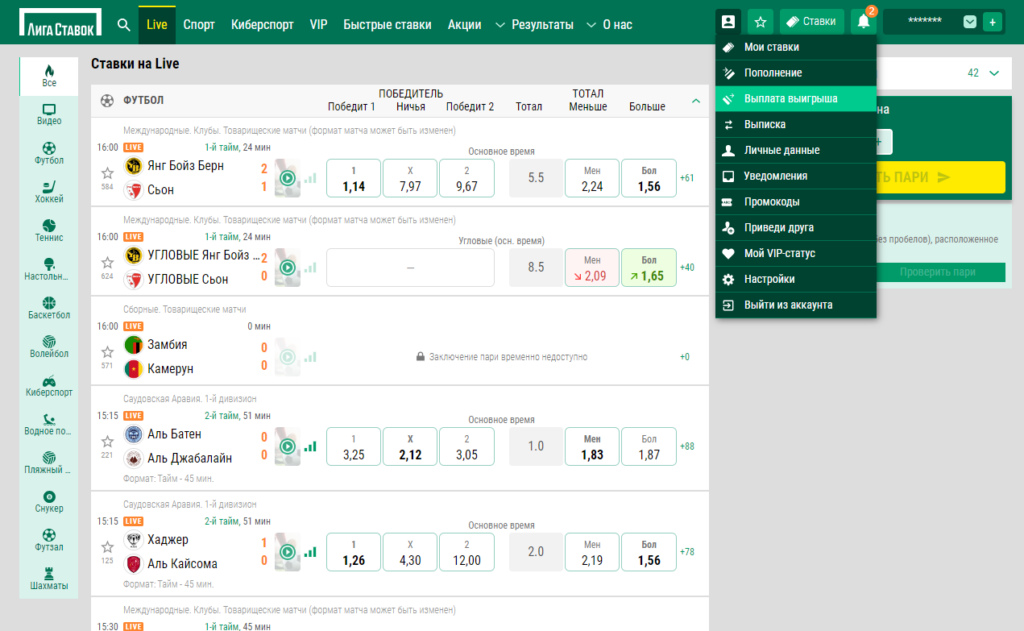This screenshot has width=1024, height=631.
Task: Open the balance dropdown arrow in header
Action: tap(970, 22)
